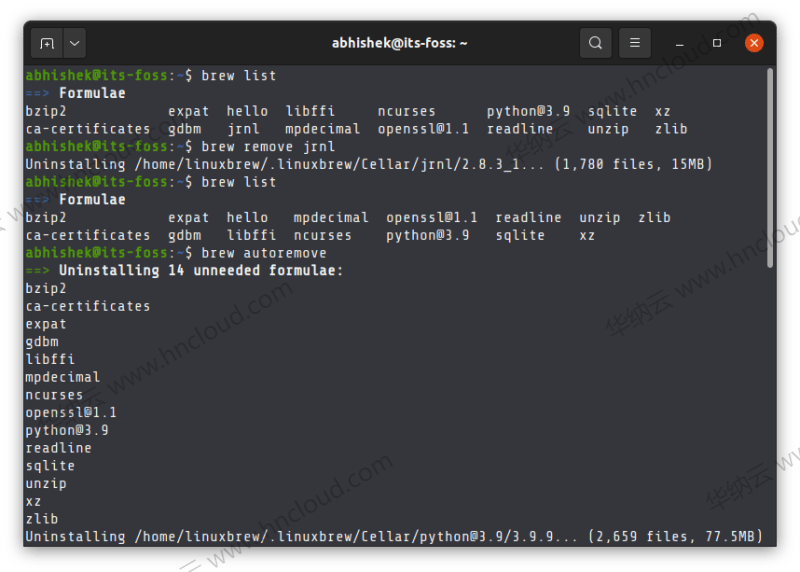Image resolution: width=800 pixels, height=572 pixels.
Task: Click 'sqlite' in the uninstall list
Action: coord(50,466)
